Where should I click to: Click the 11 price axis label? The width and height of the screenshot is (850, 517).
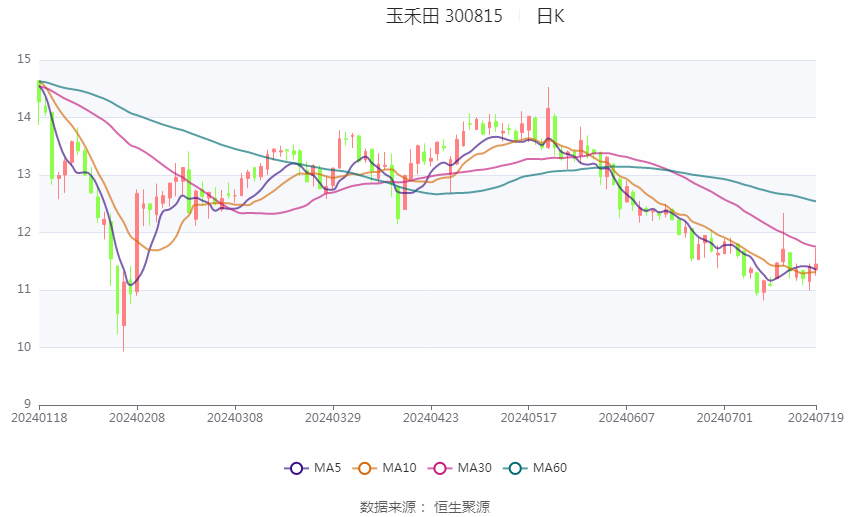click(x=24, y=289)
